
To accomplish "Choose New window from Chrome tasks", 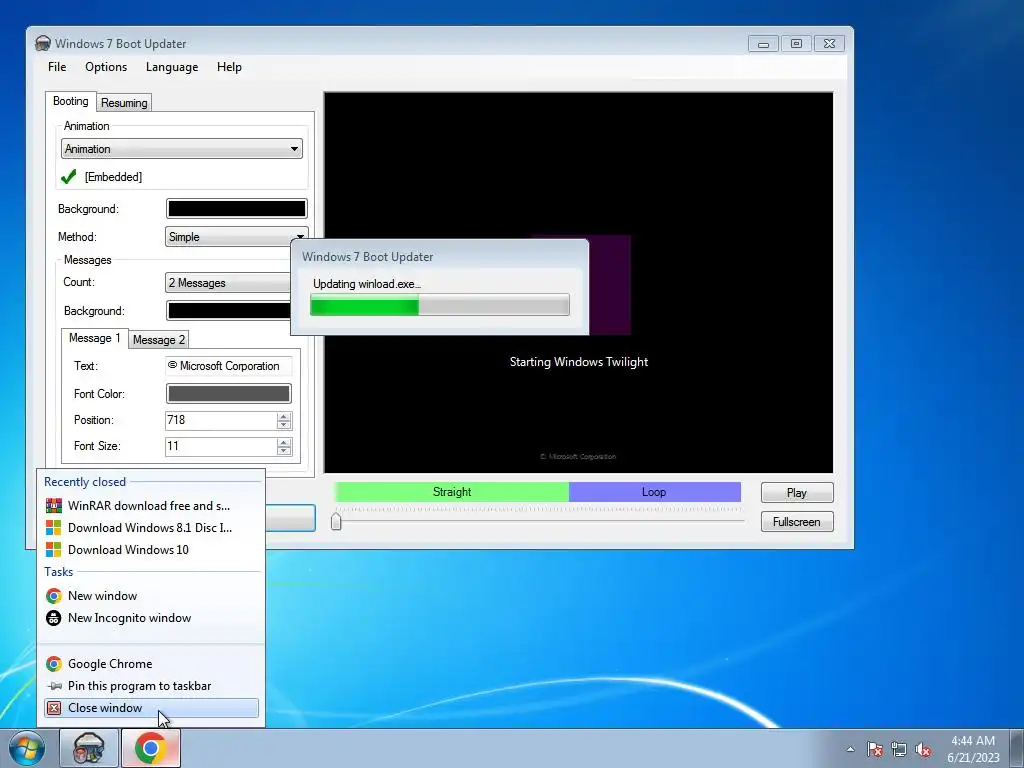I will click(152, 596).
